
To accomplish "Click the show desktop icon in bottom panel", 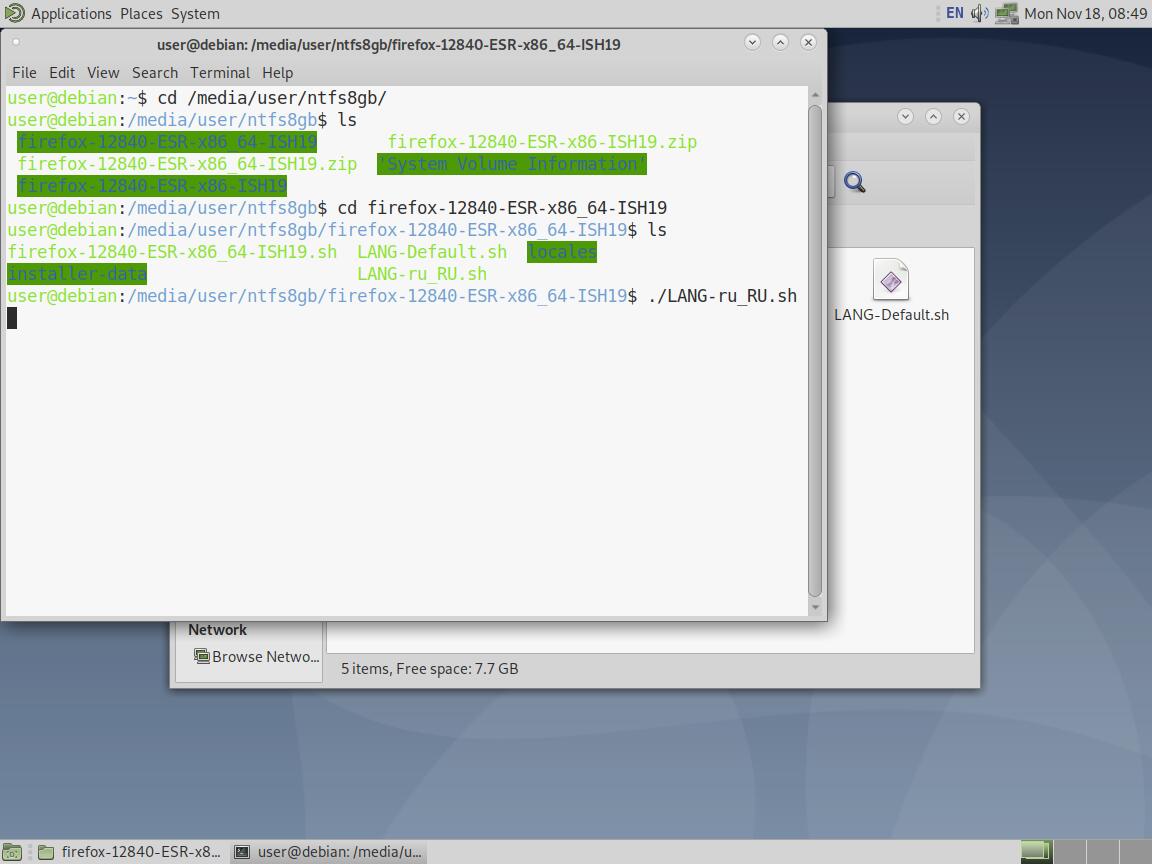I will coord(12,852).
